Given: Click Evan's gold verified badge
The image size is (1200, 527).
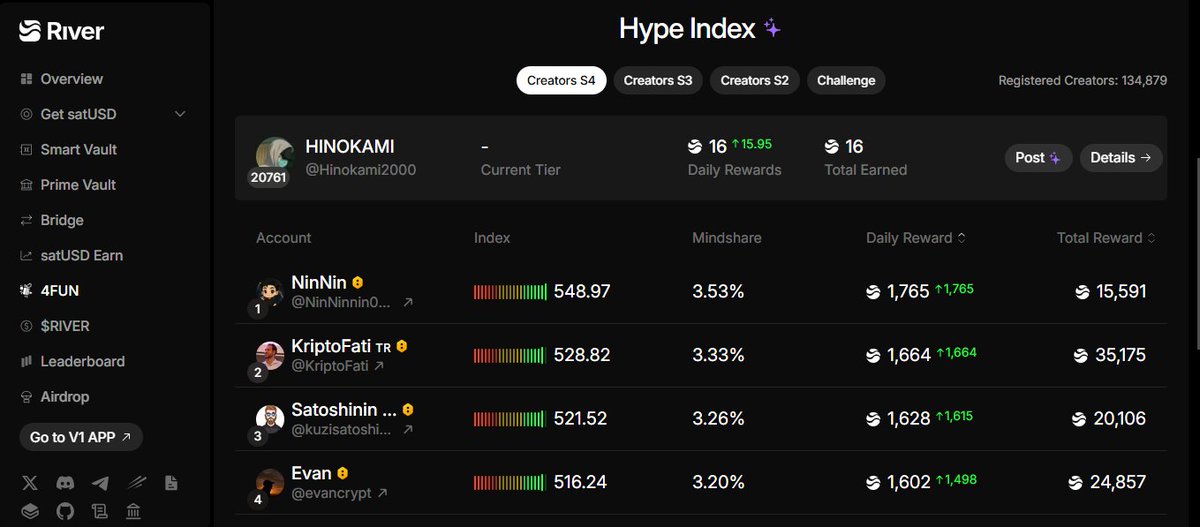Looking at the screenshot, I should coord(343,473).
